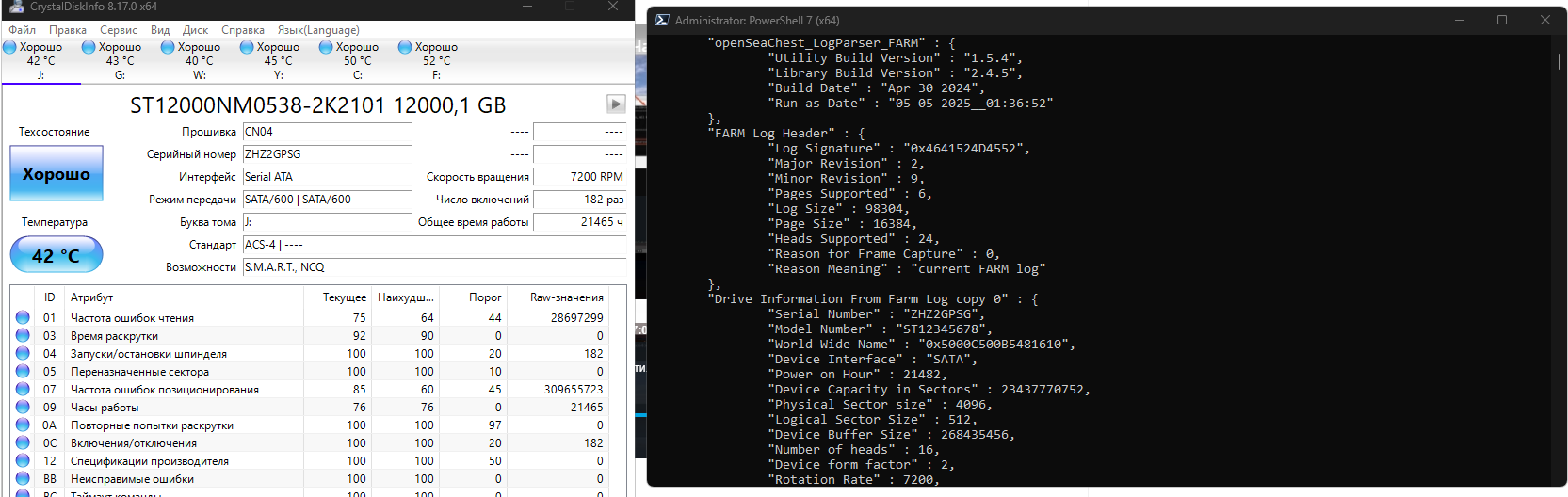Click the Текущее column header
The width and height of the screenshot is (1568, 497).
tap(338, 297)
